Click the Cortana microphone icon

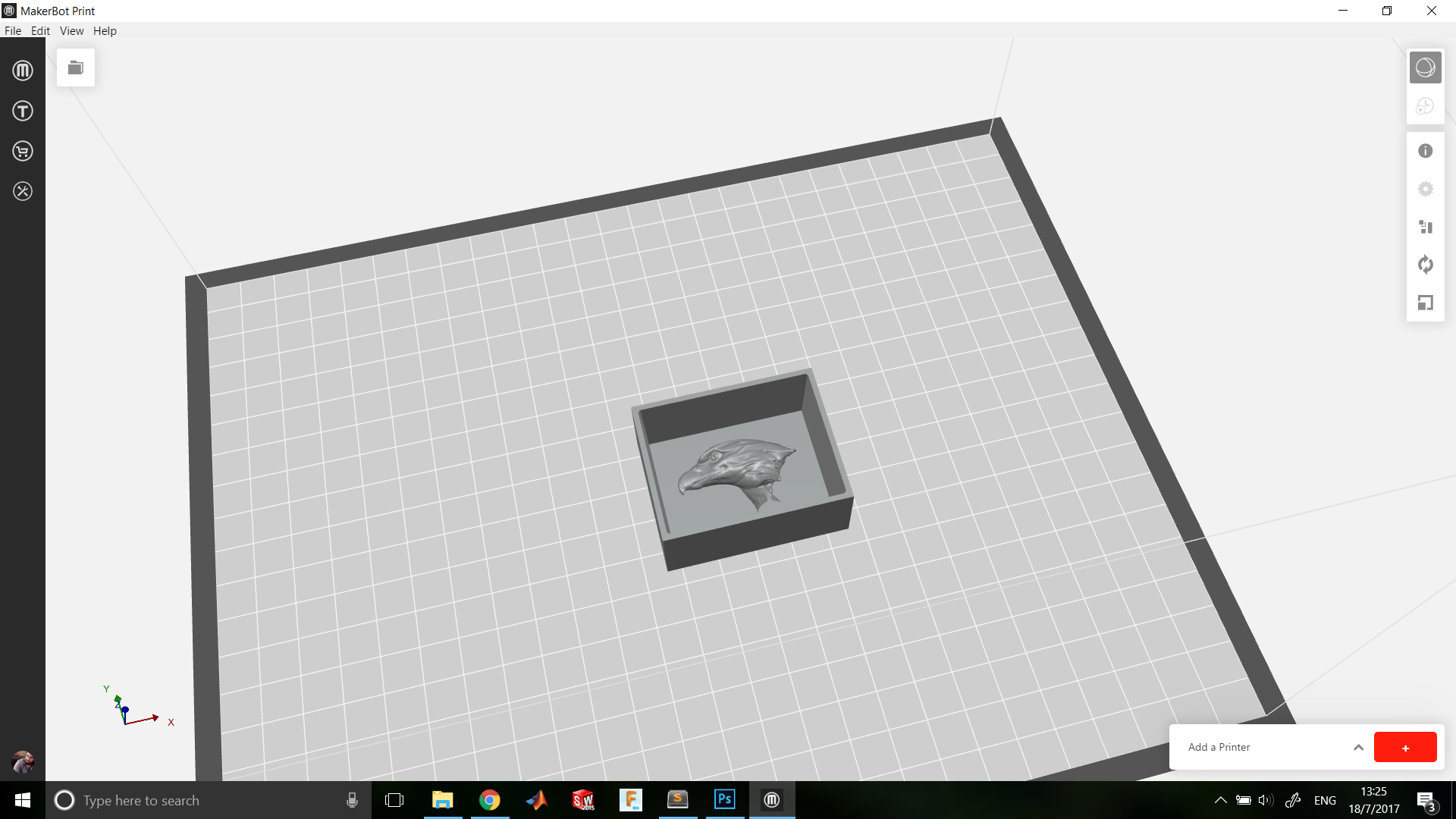352,800
